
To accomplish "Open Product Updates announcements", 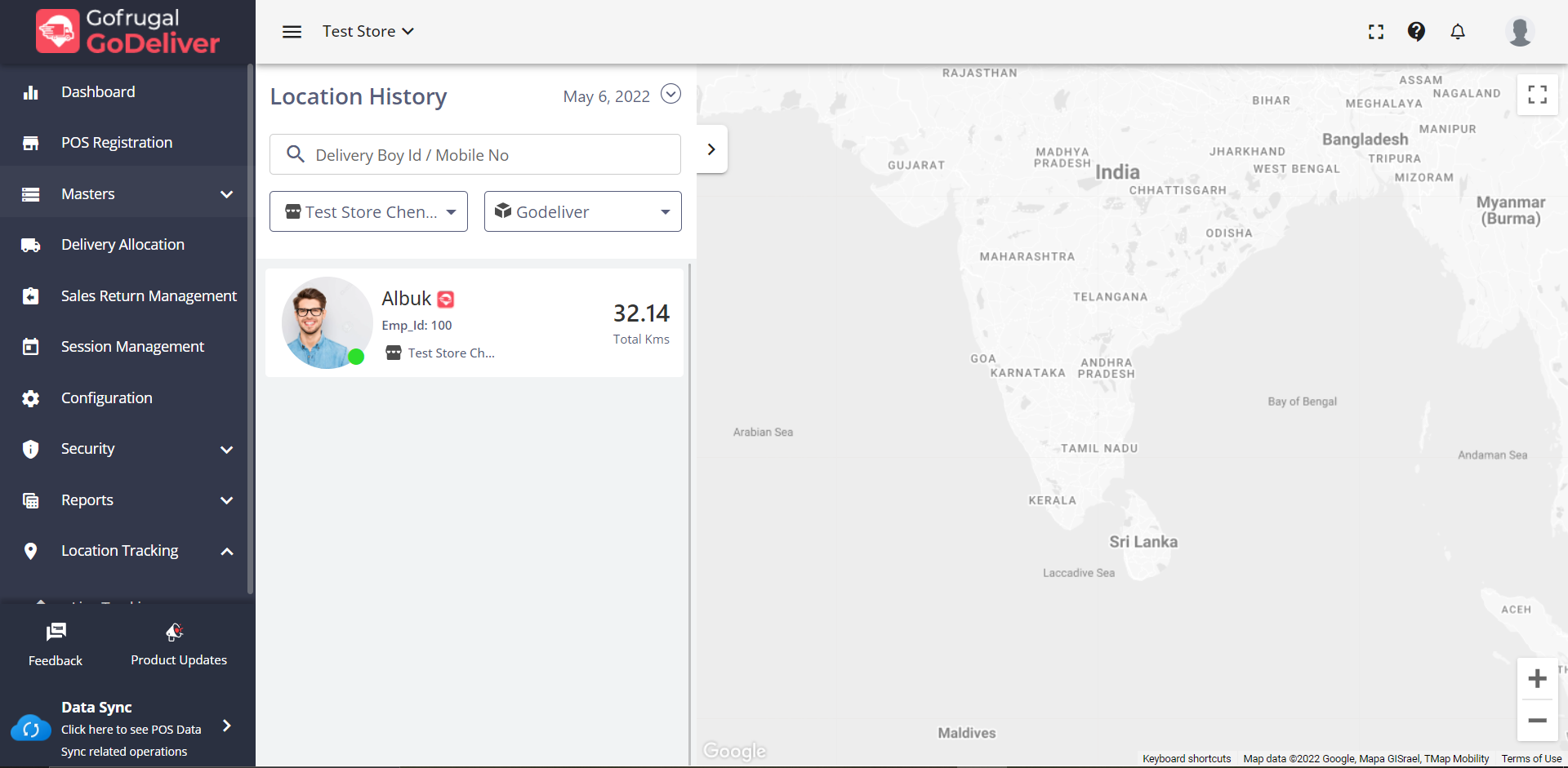I will click(179, 644).
